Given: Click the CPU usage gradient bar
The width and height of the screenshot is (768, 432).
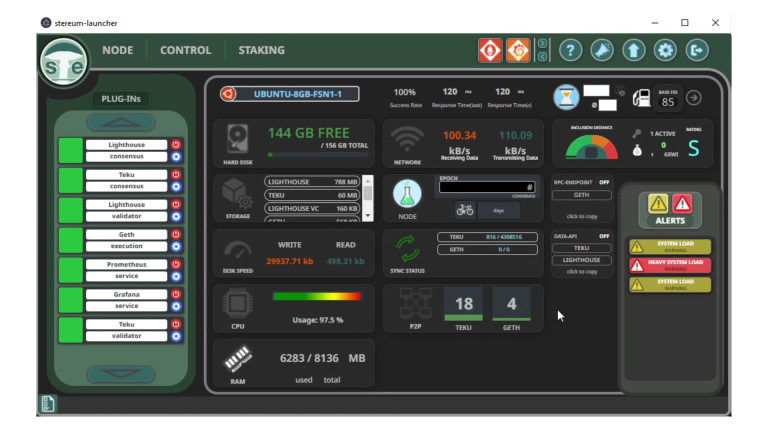Looking at the screenshot, I should coord(317,296).
